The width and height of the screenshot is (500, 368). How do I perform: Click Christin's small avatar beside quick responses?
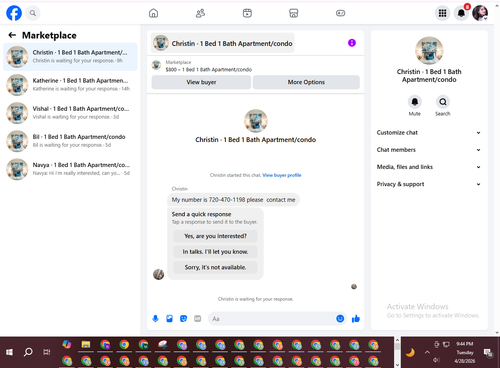pos(158,274)
